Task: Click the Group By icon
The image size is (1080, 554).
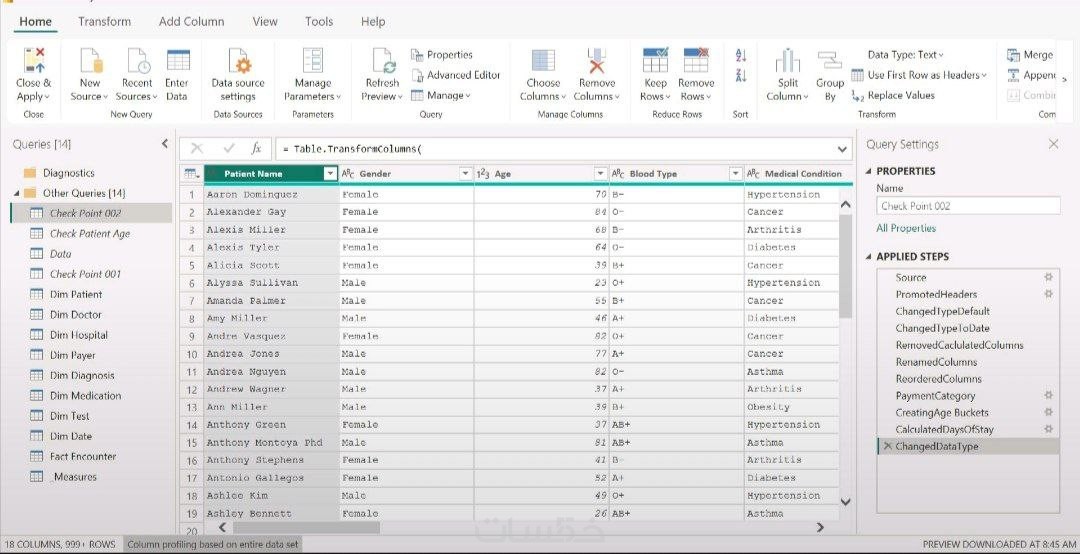Action: 829,61
